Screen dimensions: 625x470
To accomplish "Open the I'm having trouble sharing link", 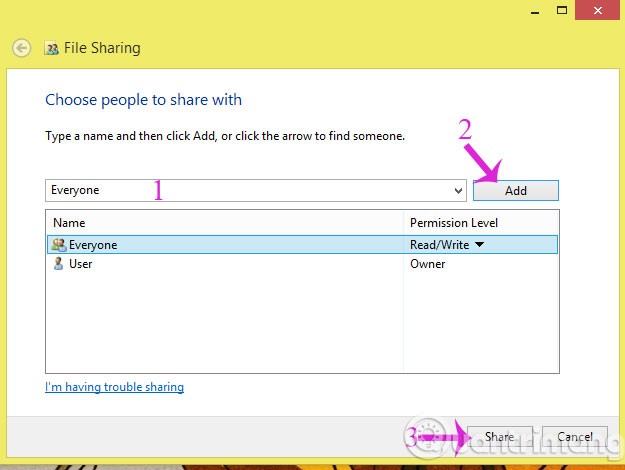I will tap(114, 387).
